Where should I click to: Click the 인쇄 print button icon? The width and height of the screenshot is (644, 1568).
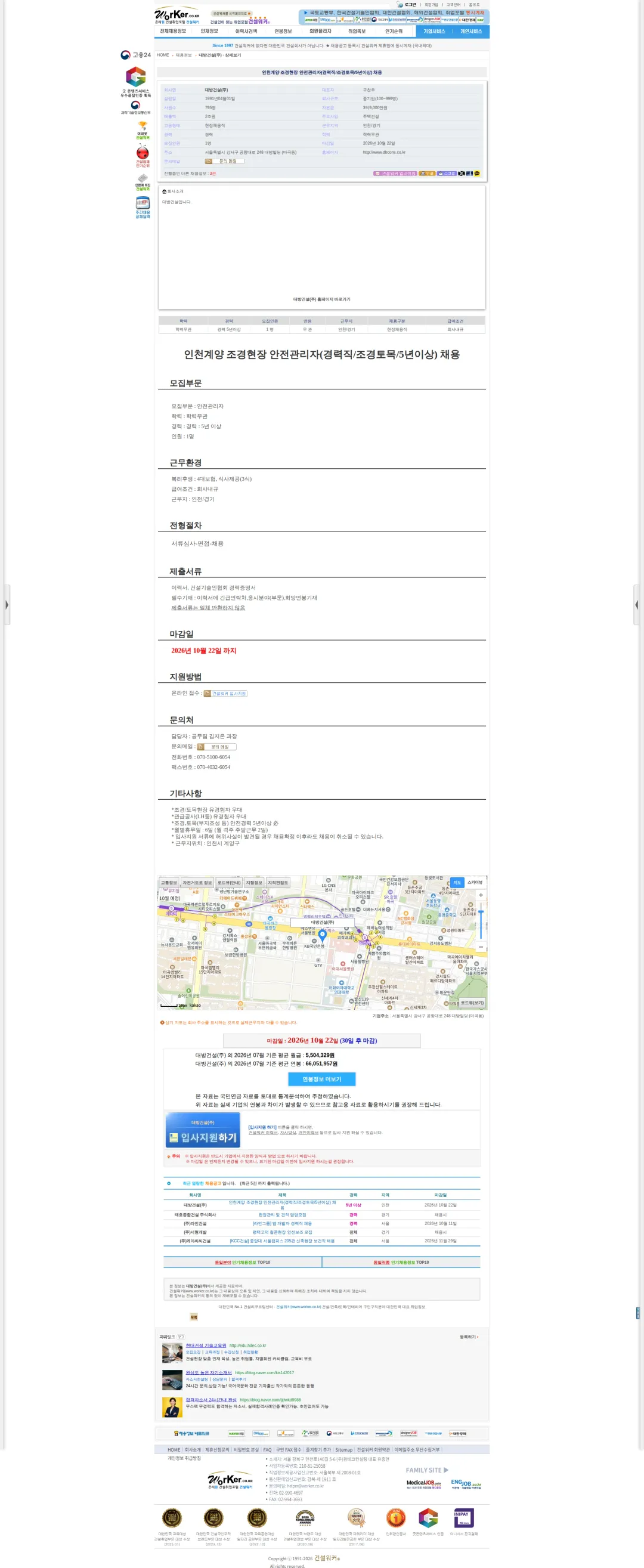pyautogui.click(x=427, y=174)
